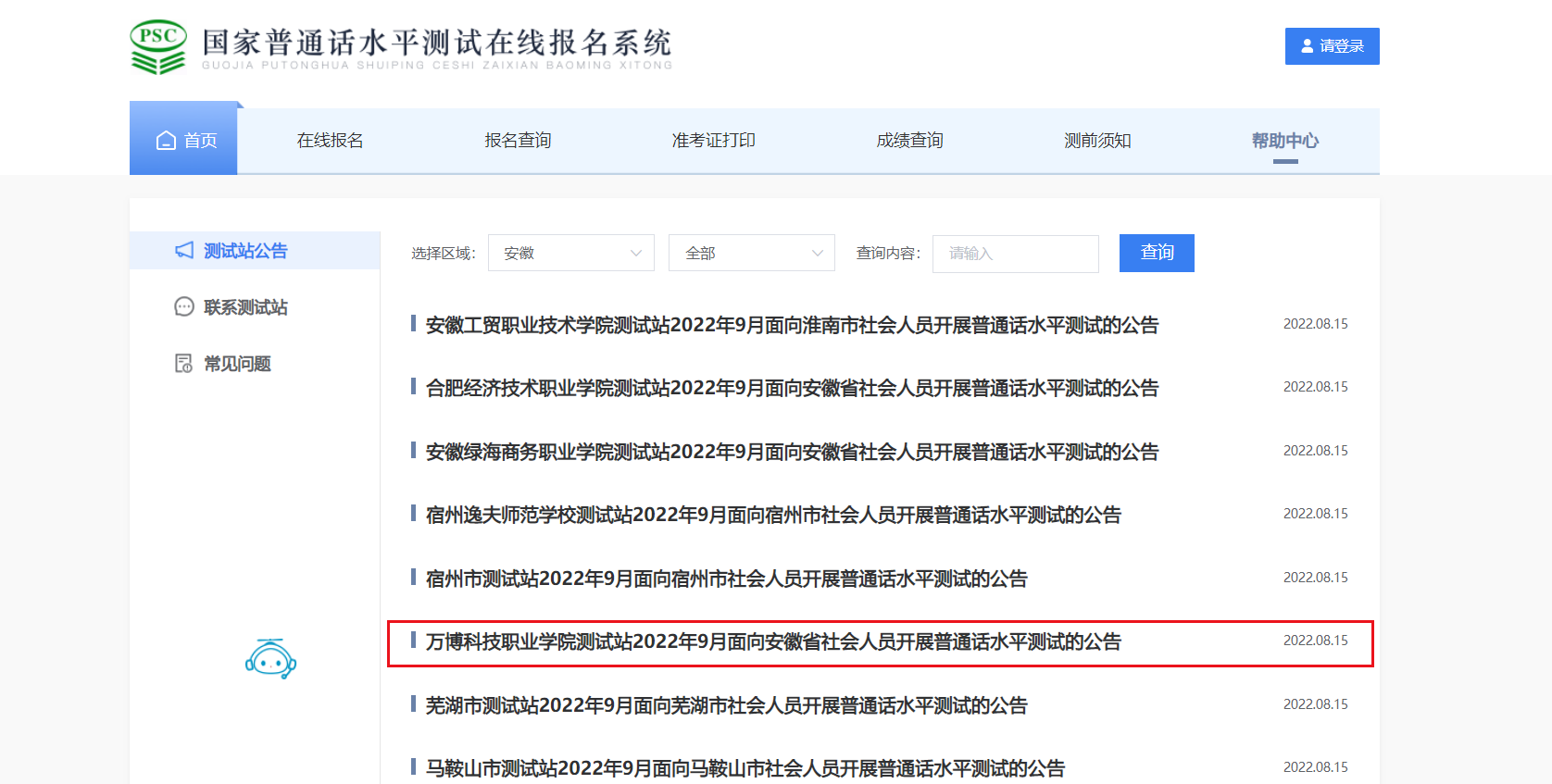This screenshot has width=1552, height=784.
Task: Open the 成绩查询 menu item
Action: coord(910,141)
